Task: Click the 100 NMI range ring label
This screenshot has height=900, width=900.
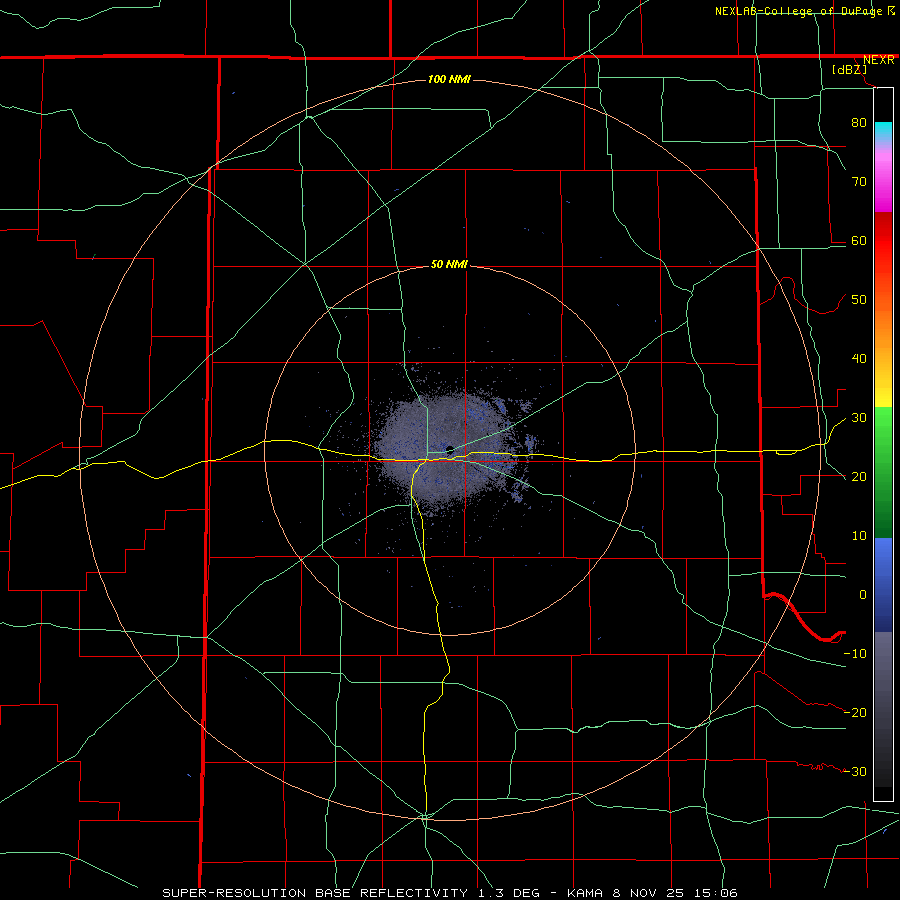Action: tap(449, 79)
